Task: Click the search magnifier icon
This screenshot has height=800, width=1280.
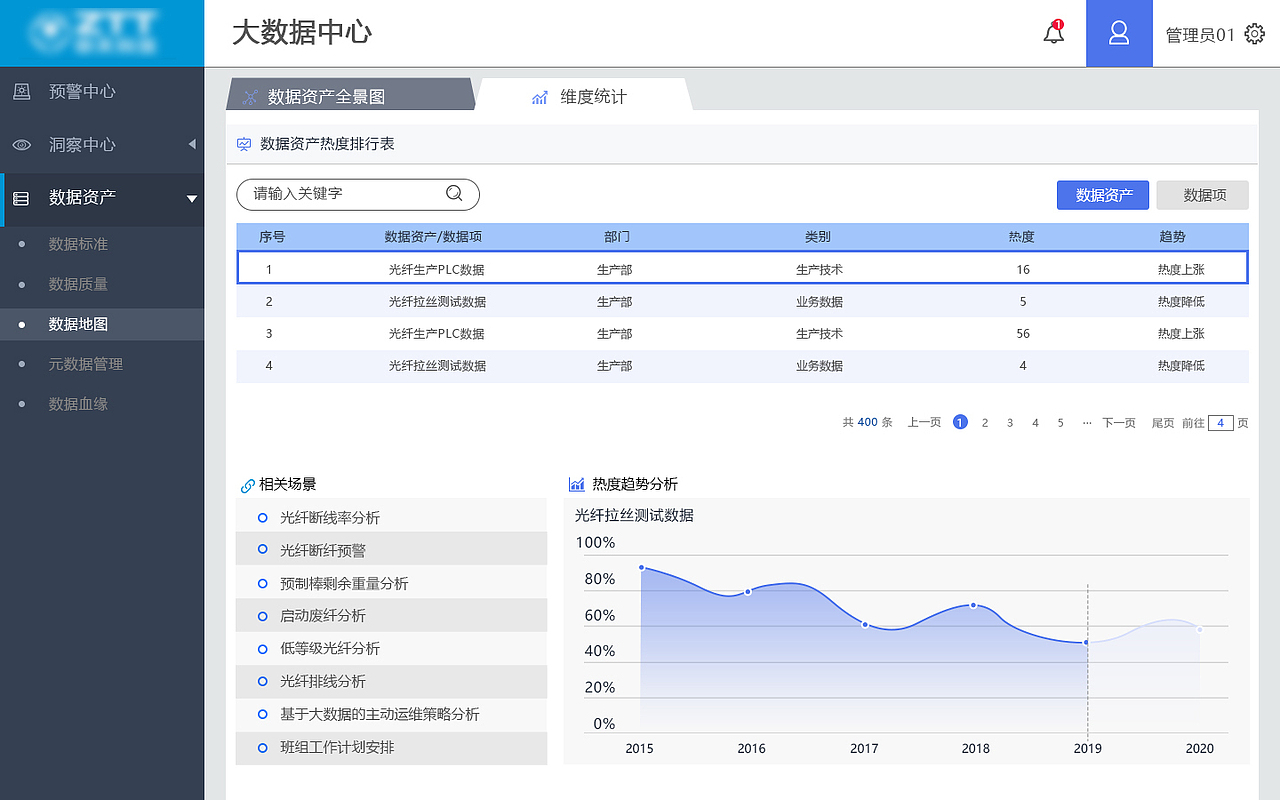Action: point(453,194)
